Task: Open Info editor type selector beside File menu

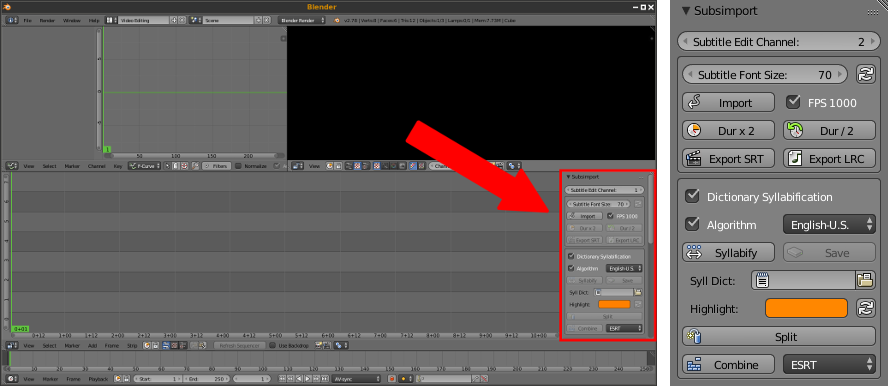Action: click(12, 20)
